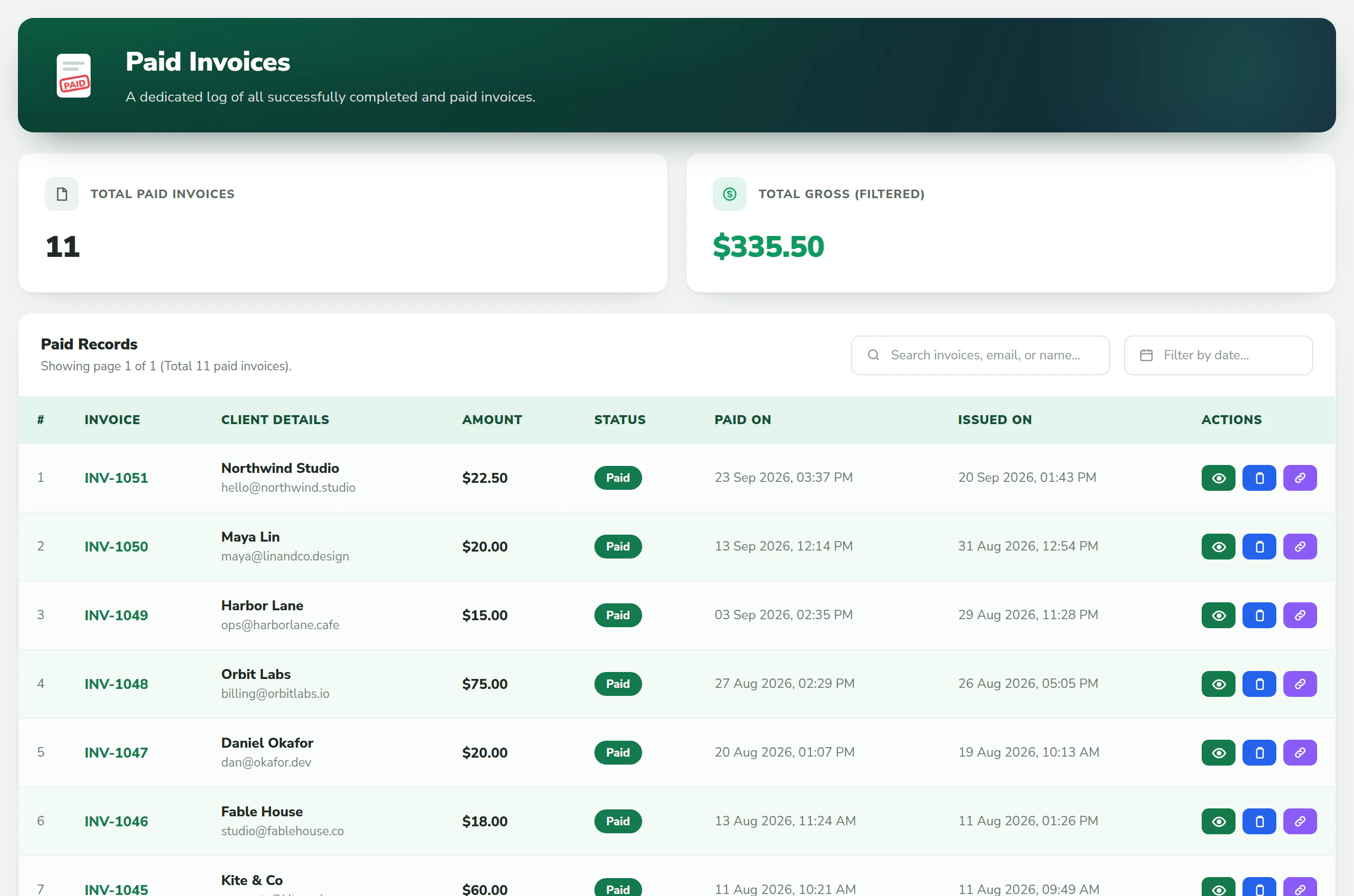Click the document icon beside Total Paid Invoices

coord(62,194)
